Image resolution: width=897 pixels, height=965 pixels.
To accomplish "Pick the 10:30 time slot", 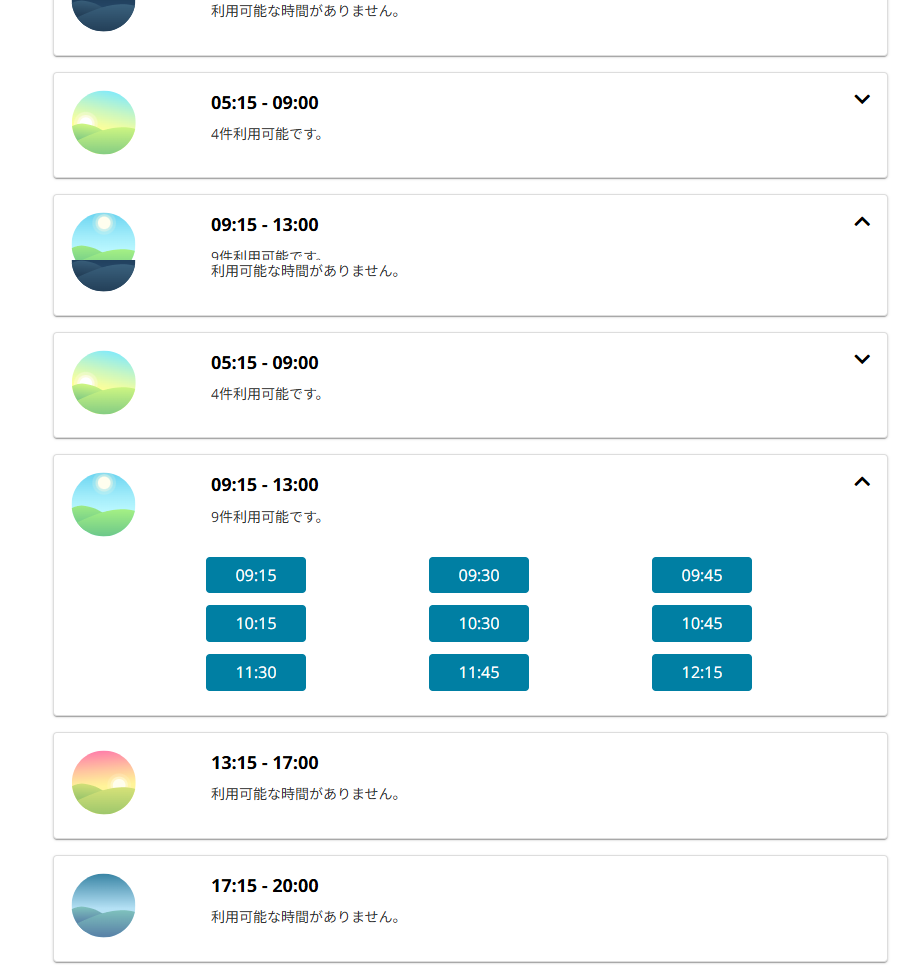I will pyautogui.click(x=479, y=623).
